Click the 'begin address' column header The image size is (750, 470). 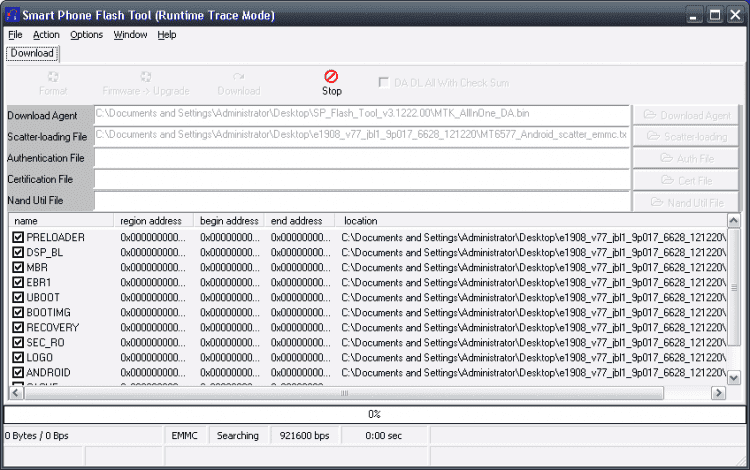[x=229, y=221]
